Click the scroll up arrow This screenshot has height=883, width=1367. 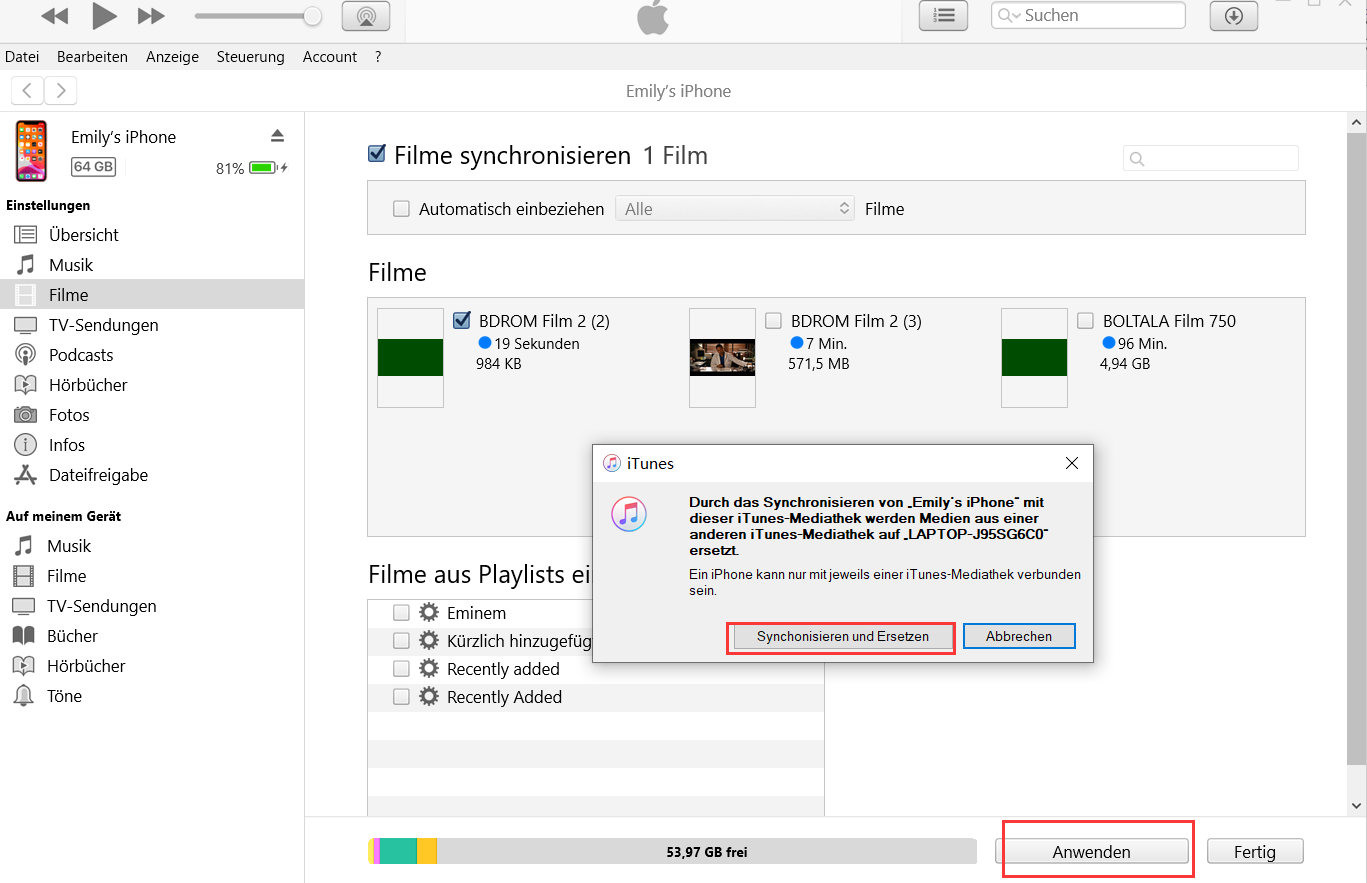click(x=1357, y=121)
